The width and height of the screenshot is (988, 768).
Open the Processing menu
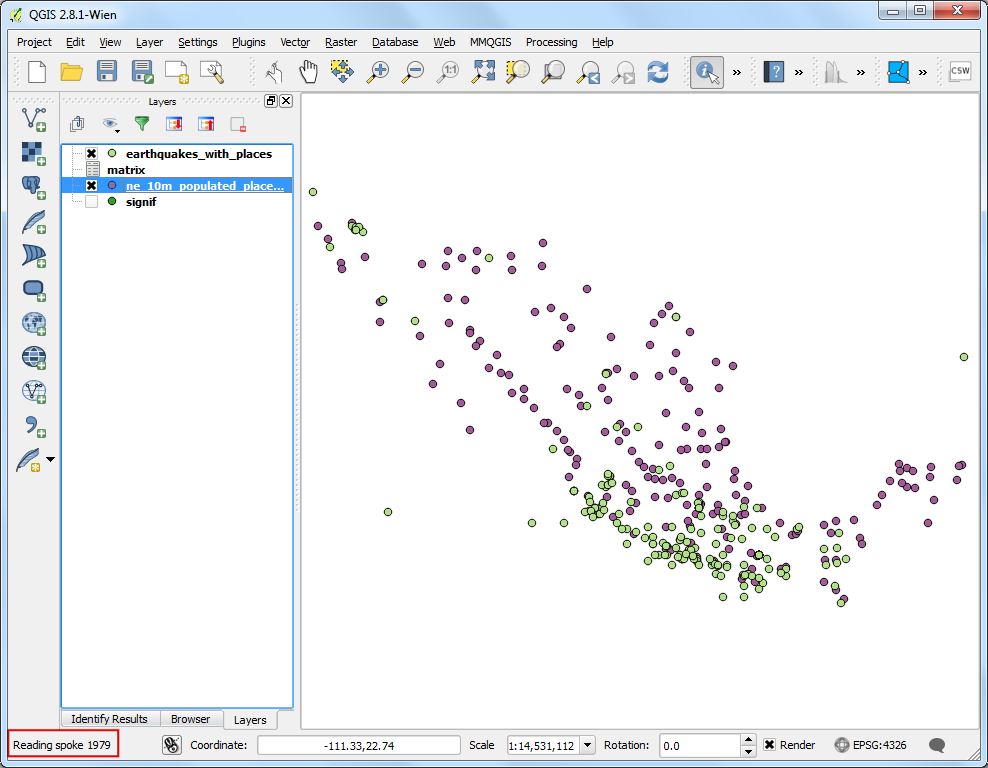tap(551, 42)
